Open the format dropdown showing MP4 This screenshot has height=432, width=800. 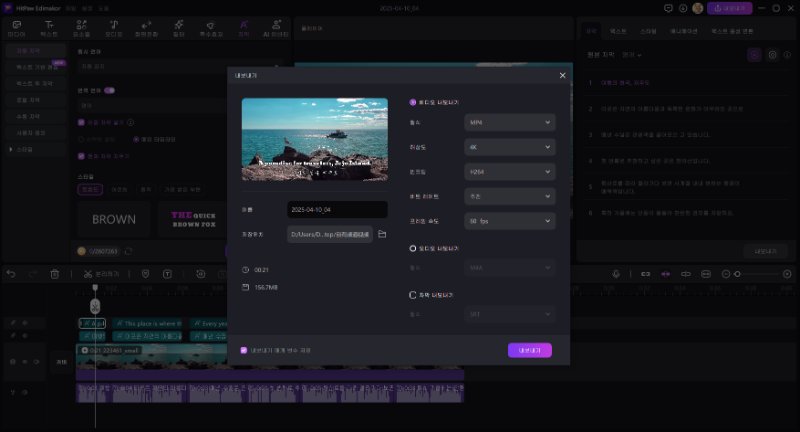510,122
